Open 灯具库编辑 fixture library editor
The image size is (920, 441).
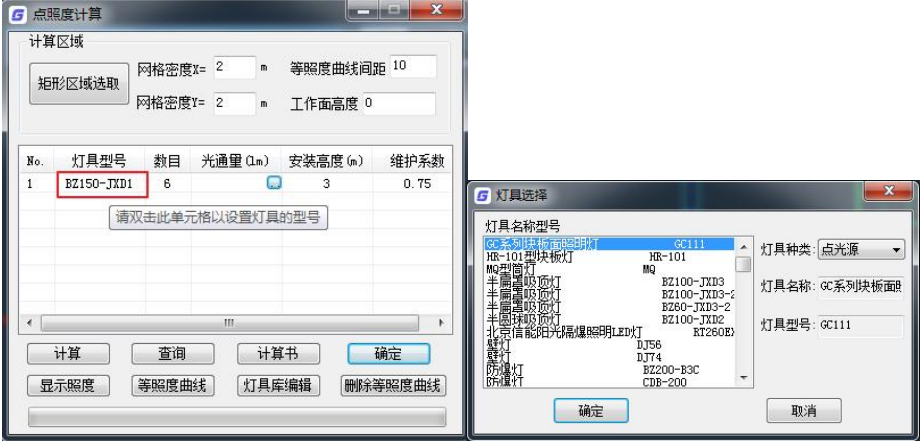(278, 386)
